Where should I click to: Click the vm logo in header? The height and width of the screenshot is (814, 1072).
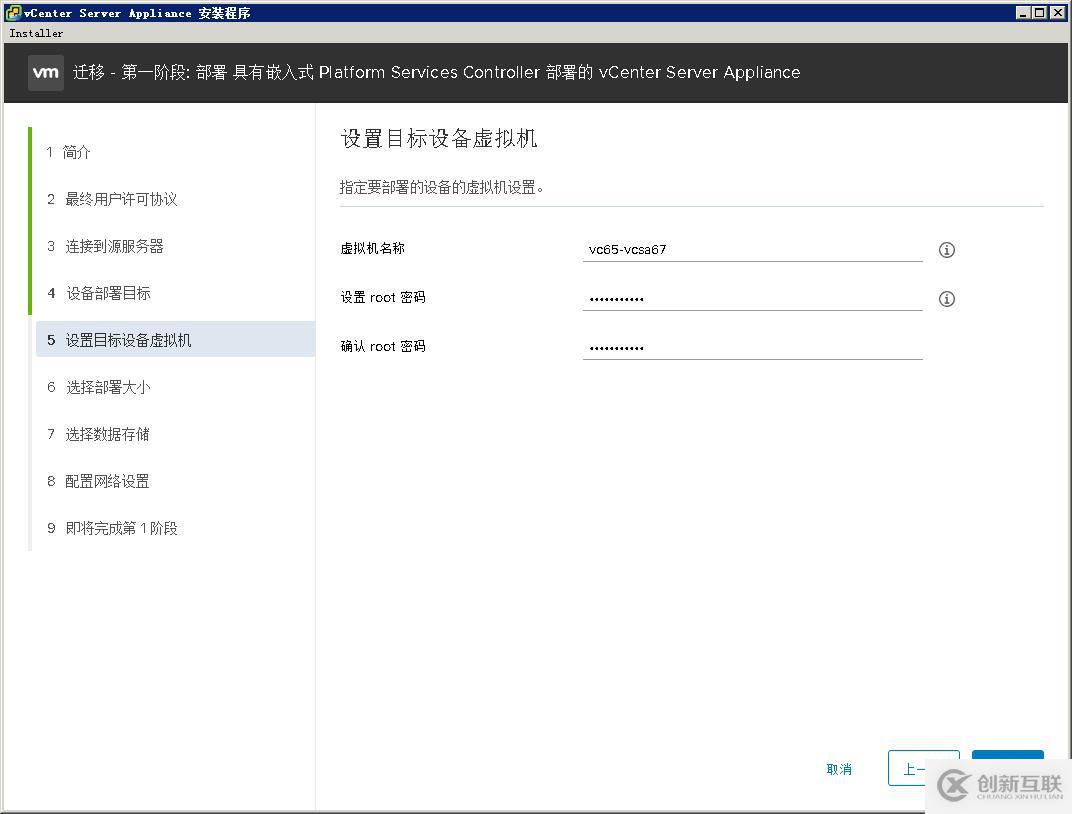pyautogui.click(x=46, y=72)
